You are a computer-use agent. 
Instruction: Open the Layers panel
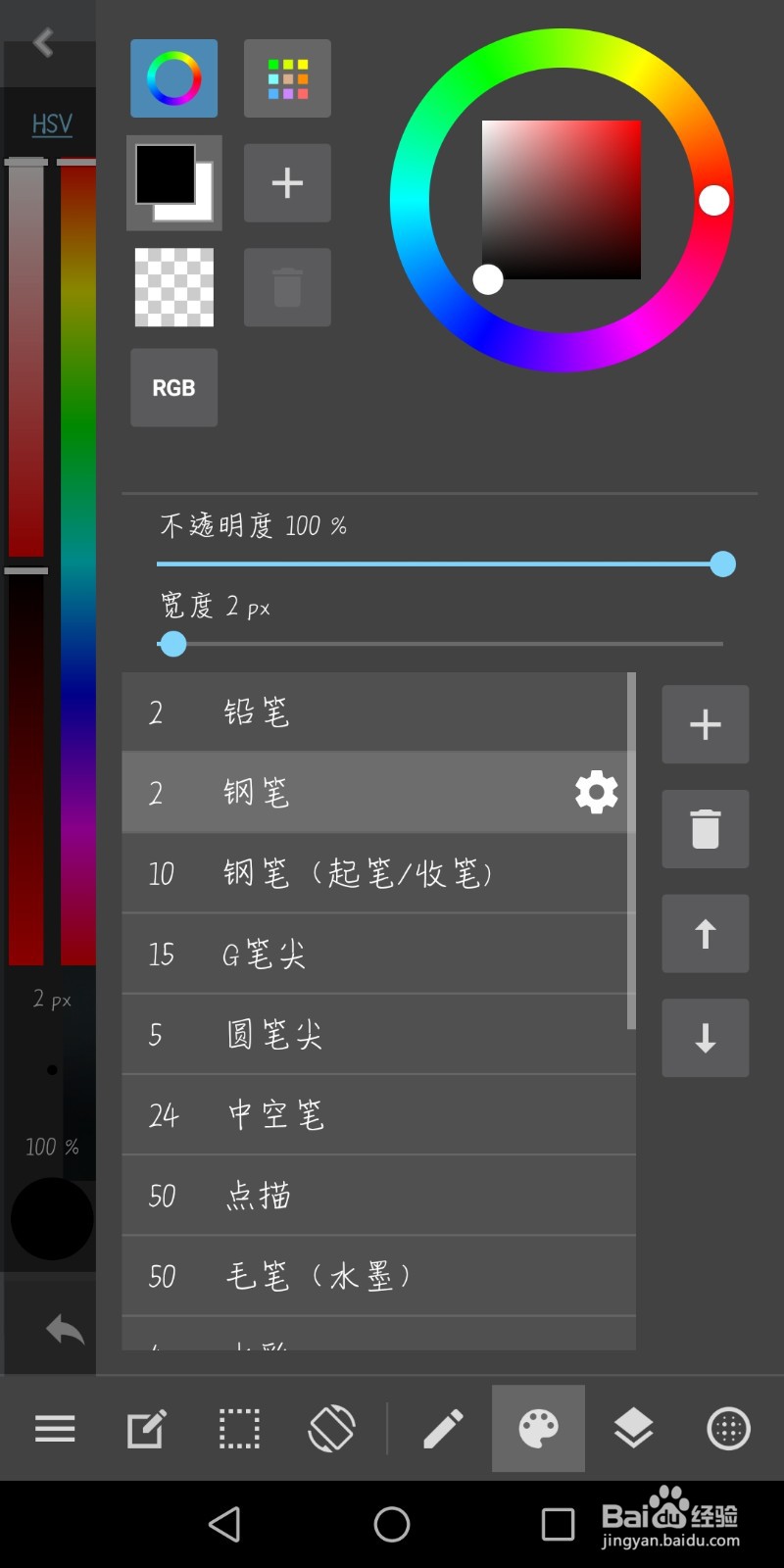click(633, 1429)
